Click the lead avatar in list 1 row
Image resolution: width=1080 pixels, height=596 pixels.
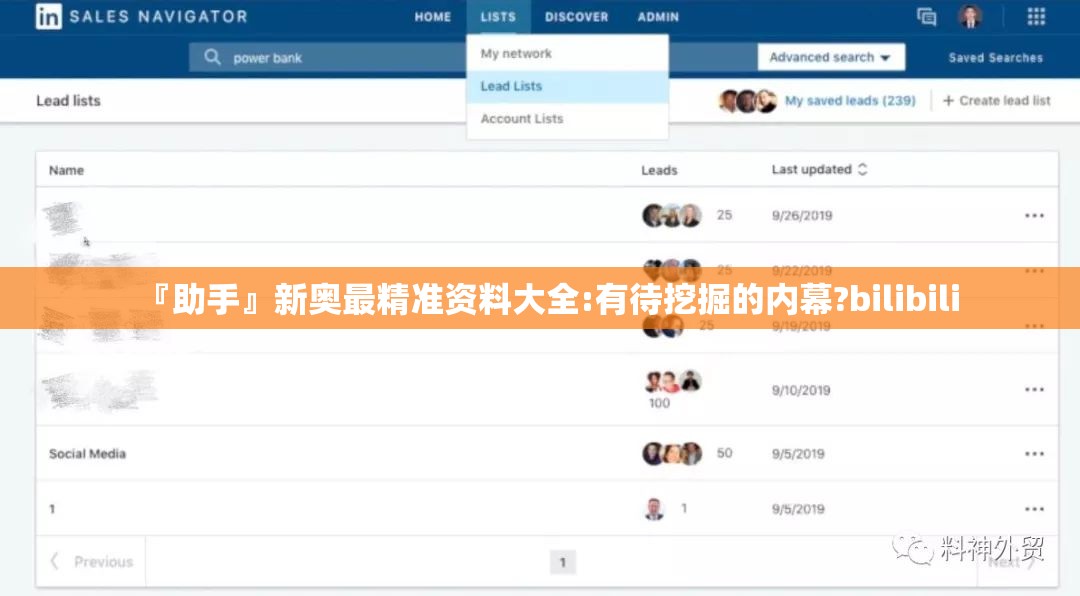coord(654,509)
